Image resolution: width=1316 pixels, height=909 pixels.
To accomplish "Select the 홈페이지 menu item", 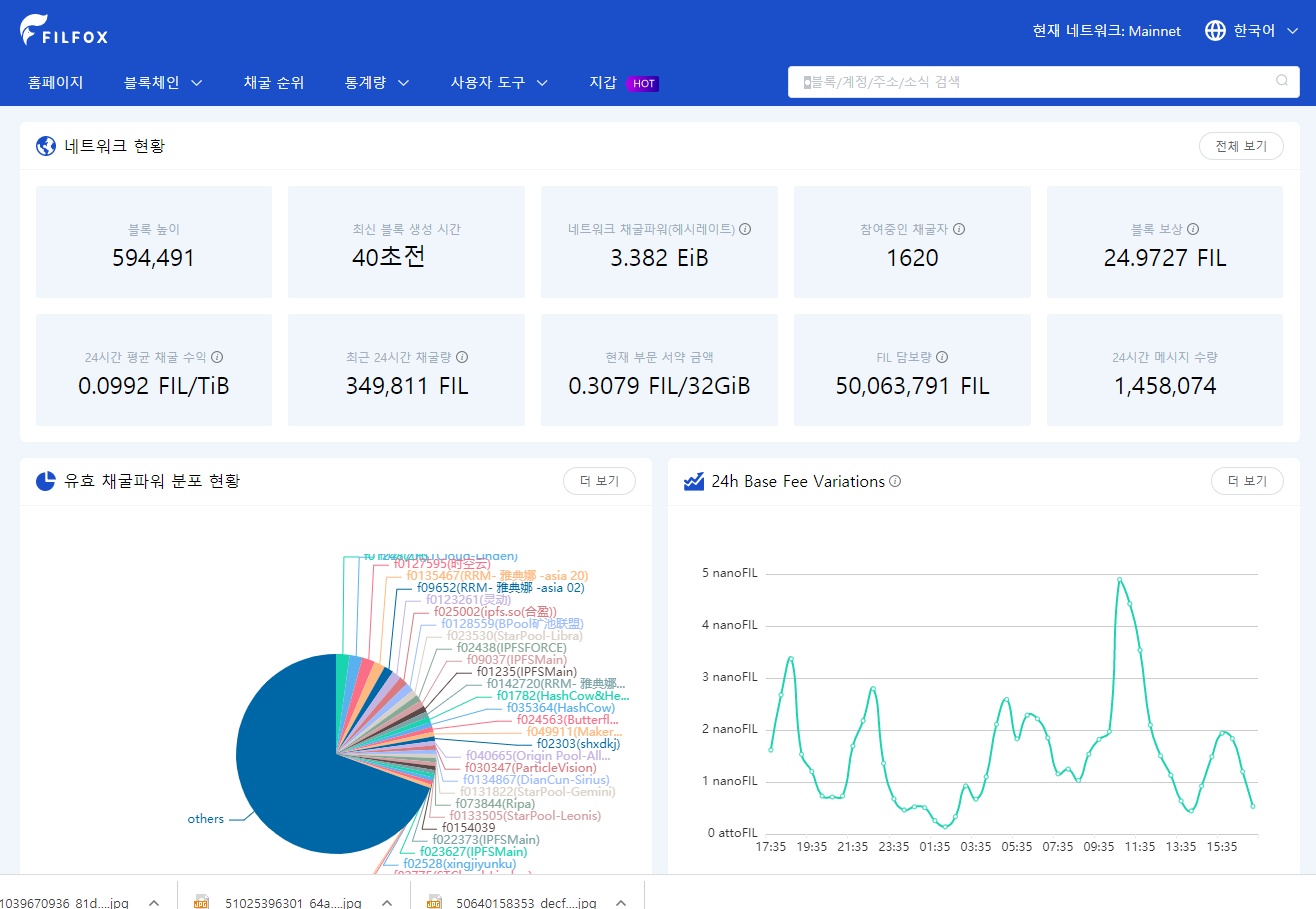I will 55,83.
